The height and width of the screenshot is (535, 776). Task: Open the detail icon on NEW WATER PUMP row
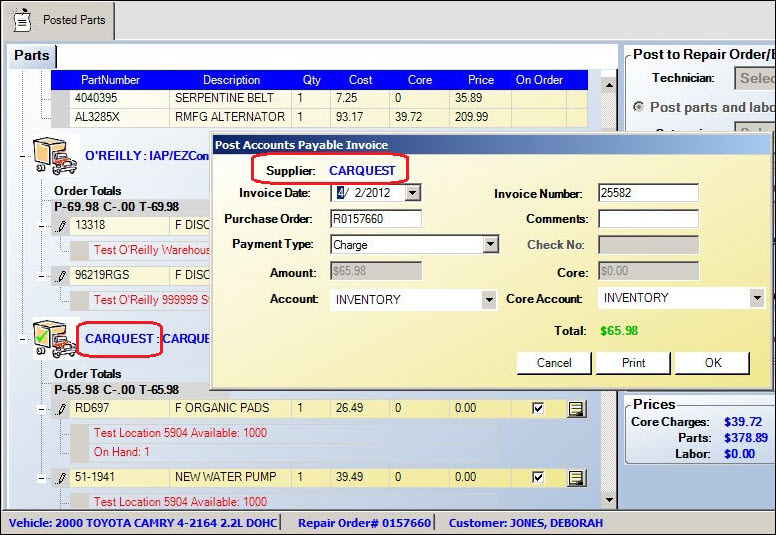point(576,478)
